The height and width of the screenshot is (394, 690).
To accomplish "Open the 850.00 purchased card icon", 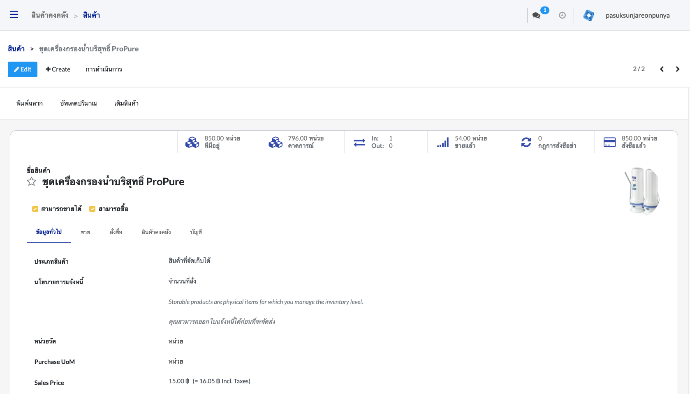I will 609,142.
